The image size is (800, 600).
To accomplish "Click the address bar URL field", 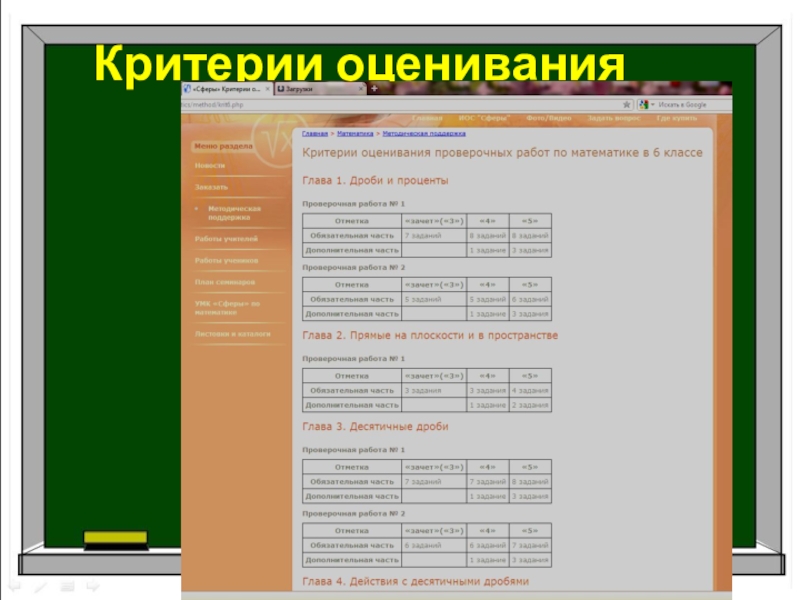I will tap(401, 105).
